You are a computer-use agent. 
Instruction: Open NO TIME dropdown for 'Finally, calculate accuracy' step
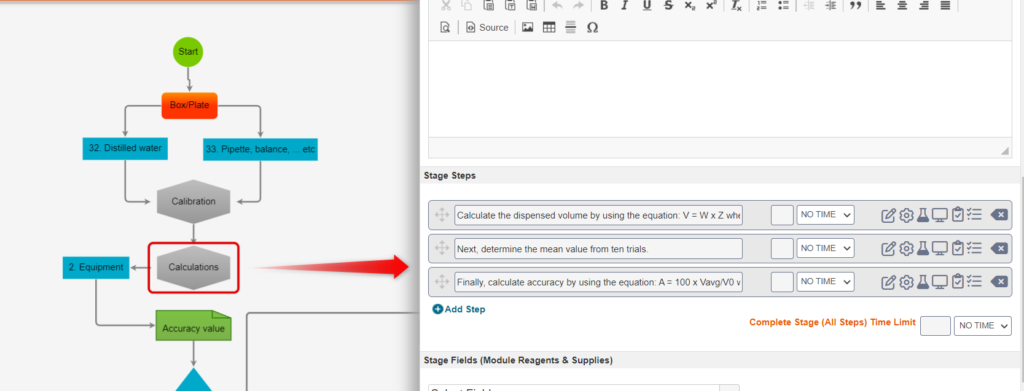click(825, 282)
